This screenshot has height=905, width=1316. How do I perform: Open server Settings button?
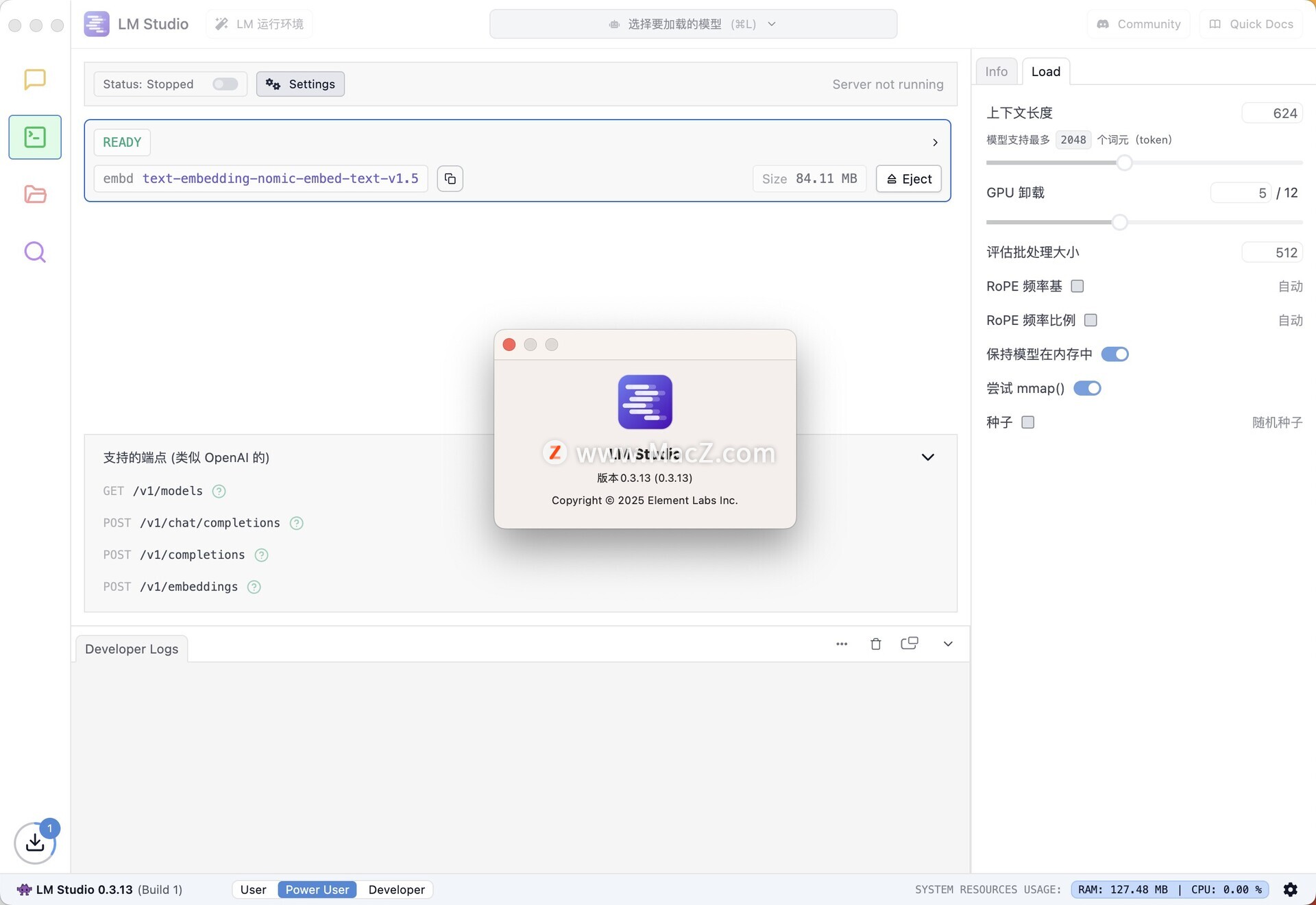coord(300,84)
